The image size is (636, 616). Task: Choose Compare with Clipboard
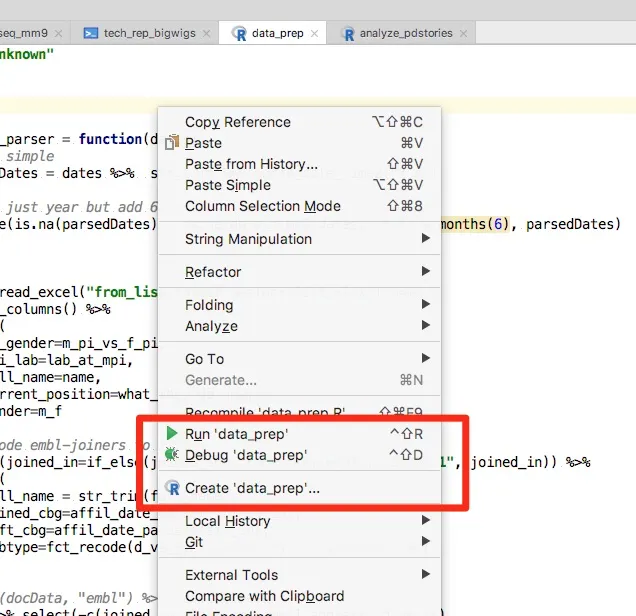(299, 596)
